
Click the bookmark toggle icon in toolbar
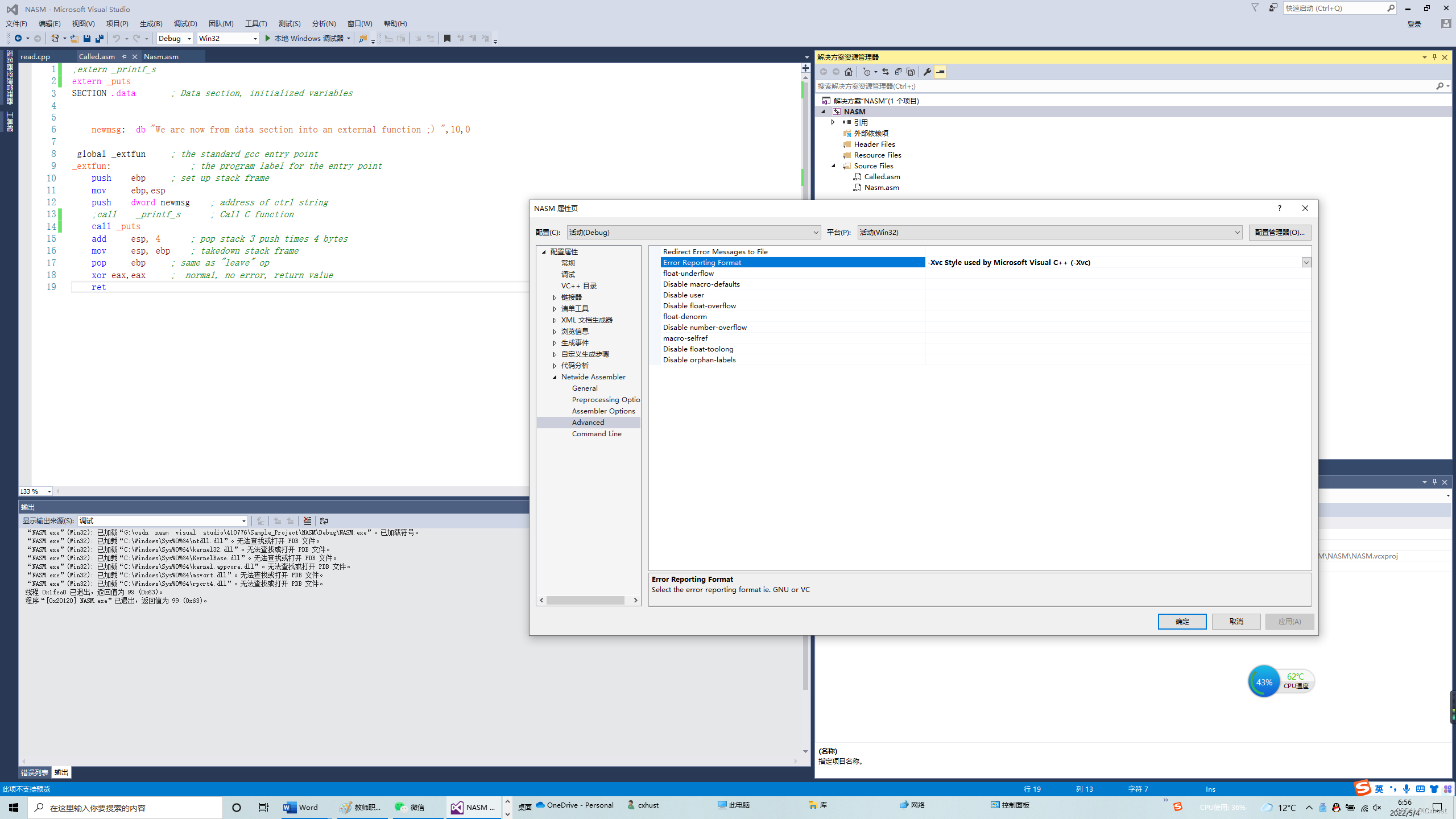[447, 39]
